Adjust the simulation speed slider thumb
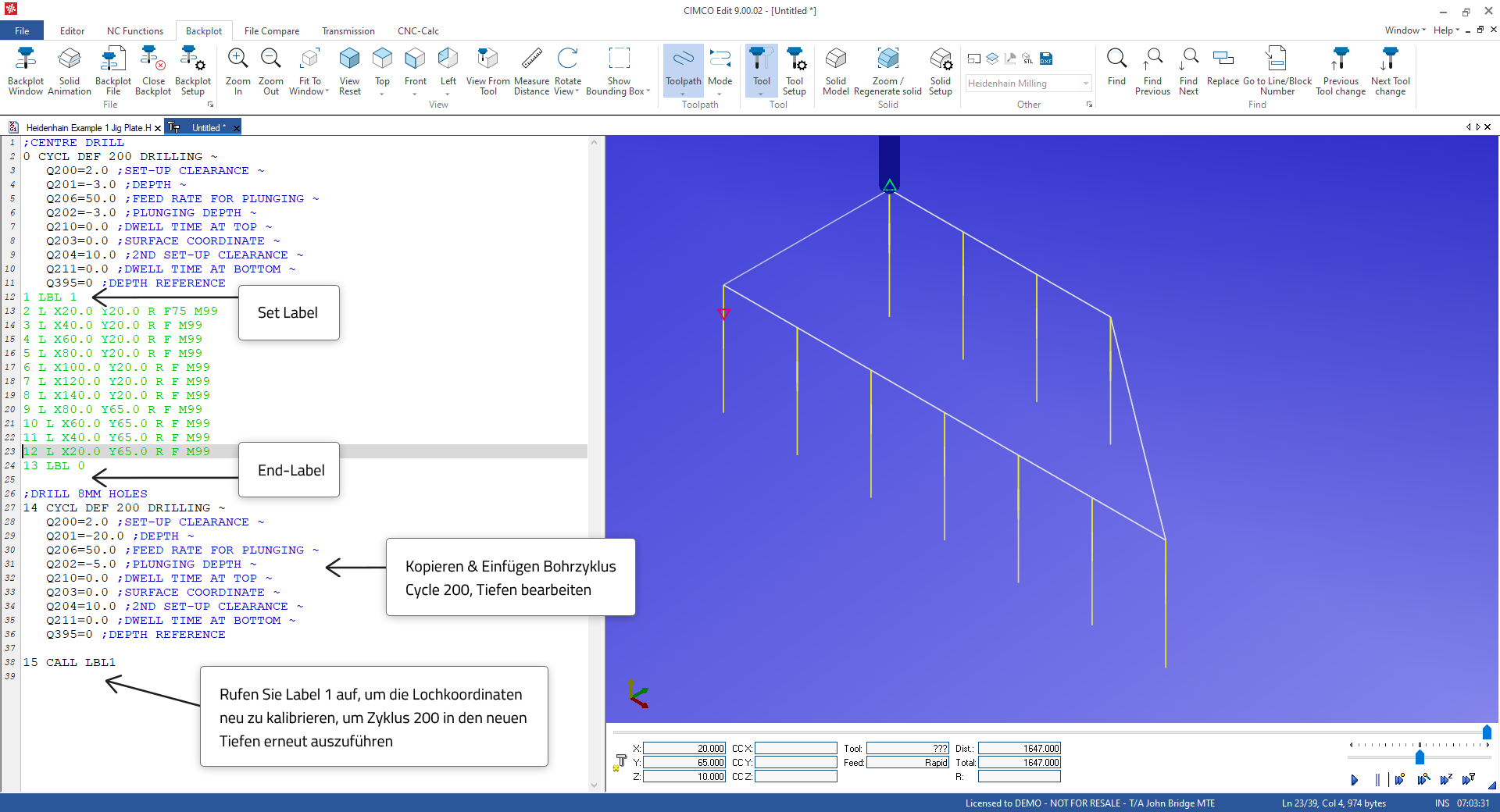Image resolution: width=1500 pixels, height=812 pixels. click(x=1420, y=757)
